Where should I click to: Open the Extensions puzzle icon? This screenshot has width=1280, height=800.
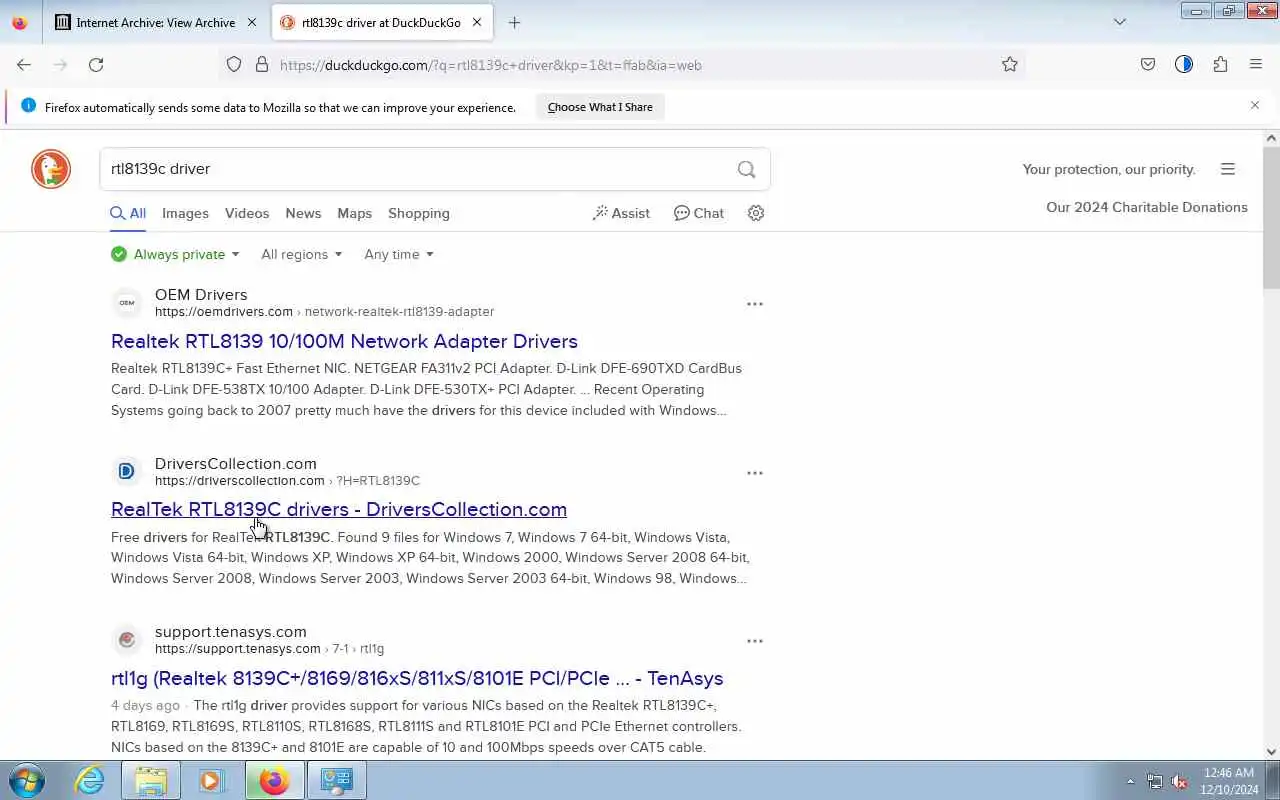click(1220, 65)
